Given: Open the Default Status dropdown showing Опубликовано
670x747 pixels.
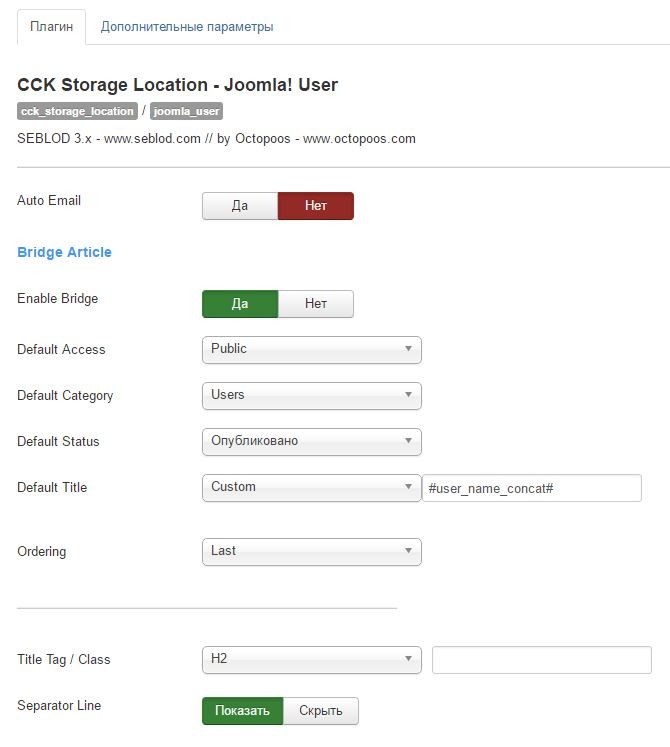Looking at the screenshot, I should tap(312, 442).
